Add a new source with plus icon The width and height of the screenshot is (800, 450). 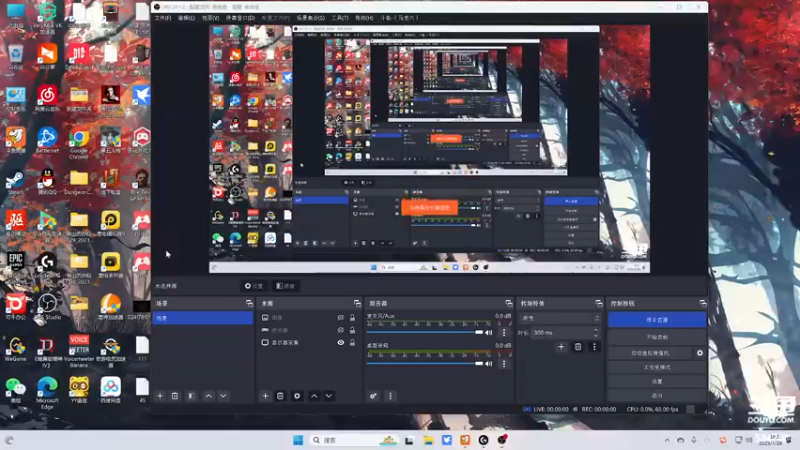[x=265, y=396]
